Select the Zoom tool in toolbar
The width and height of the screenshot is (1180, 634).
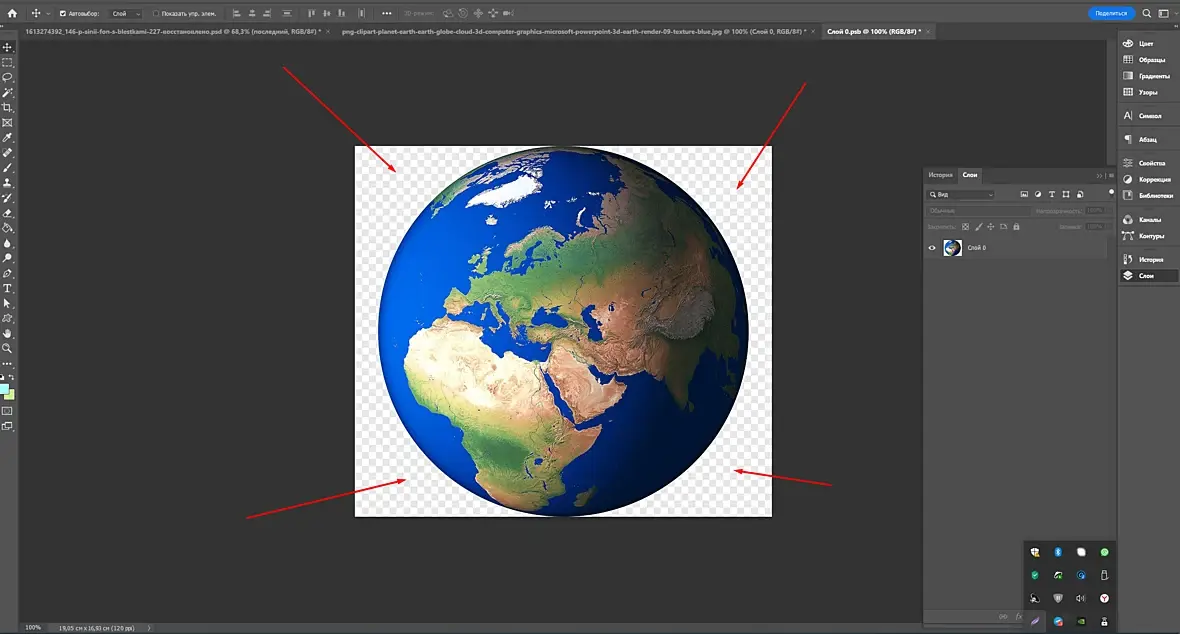[7, 348]
